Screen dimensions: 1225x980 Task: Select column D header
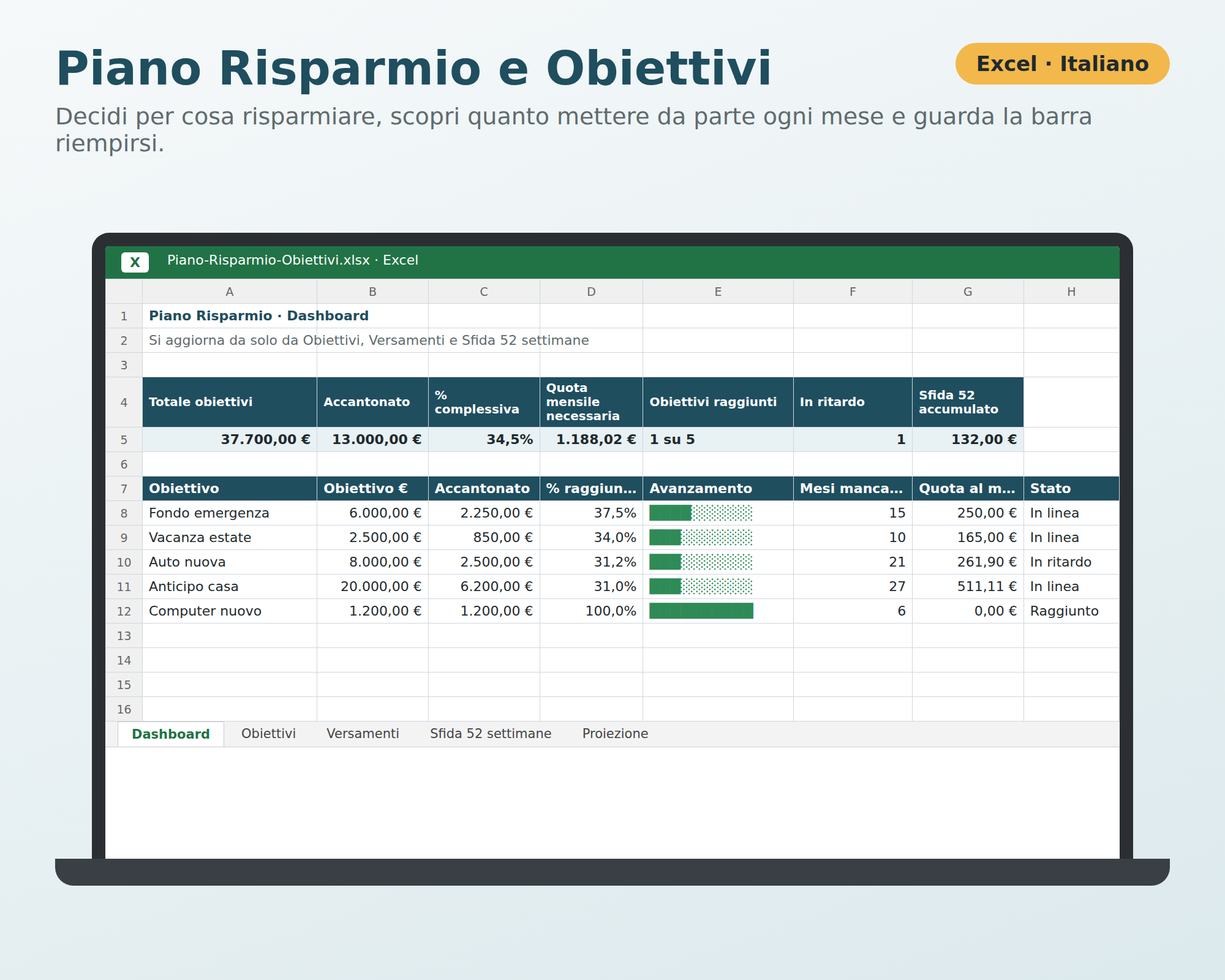coord(591,292)
